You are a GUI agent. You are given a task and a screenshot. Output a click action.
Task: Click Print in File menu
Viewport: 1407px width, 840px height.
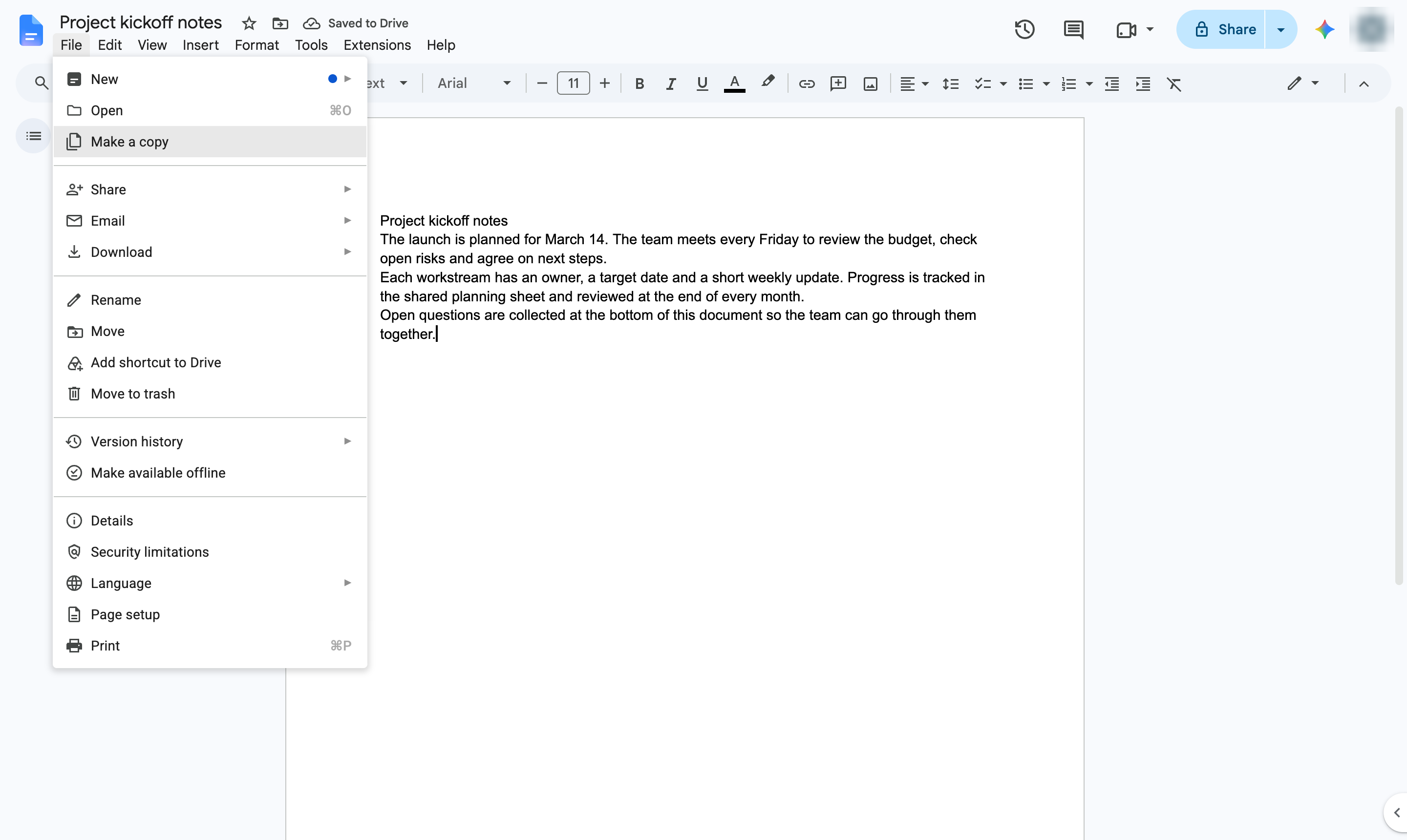(x=210, y=645)
